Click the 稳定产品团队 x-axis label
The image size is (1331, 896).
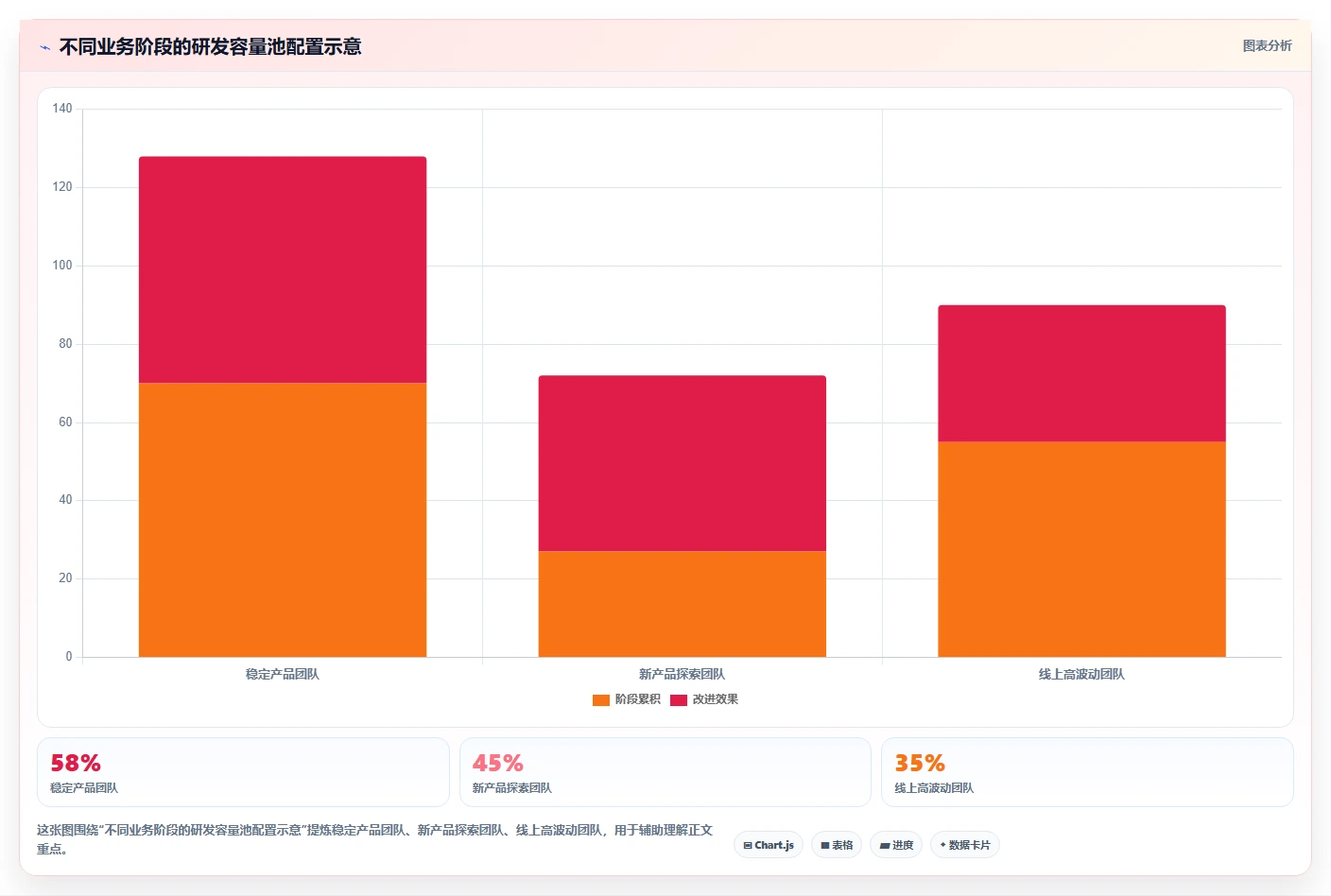click(283, 674)
